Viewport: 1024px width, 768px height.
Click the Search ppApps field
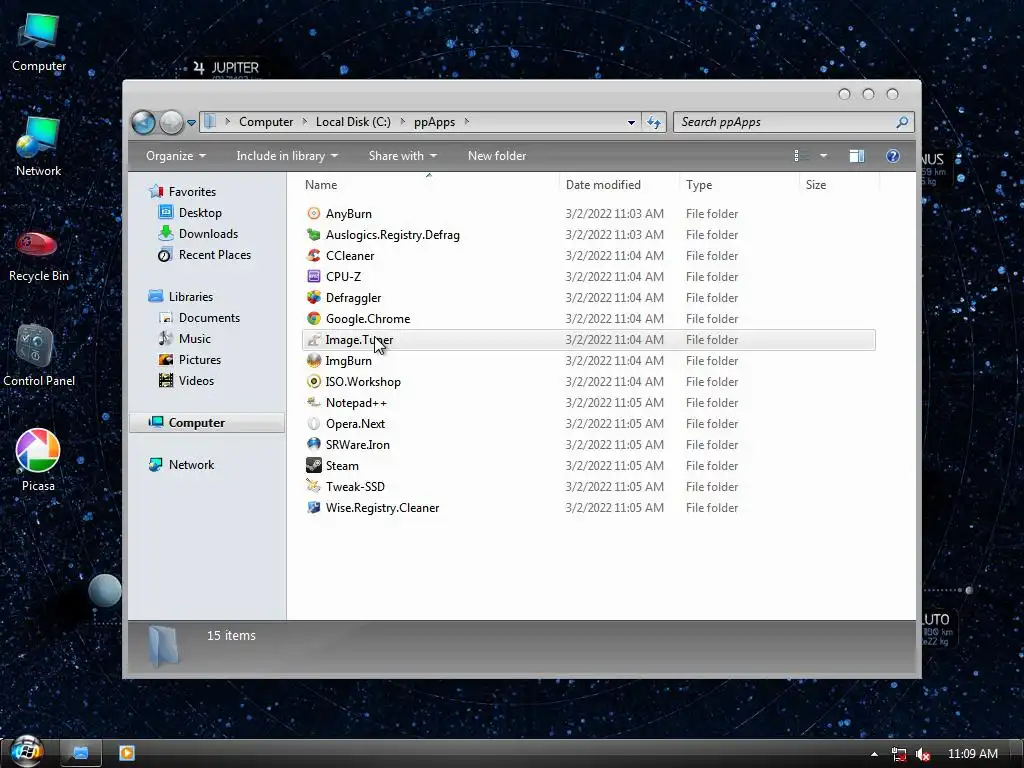point(784,122)
